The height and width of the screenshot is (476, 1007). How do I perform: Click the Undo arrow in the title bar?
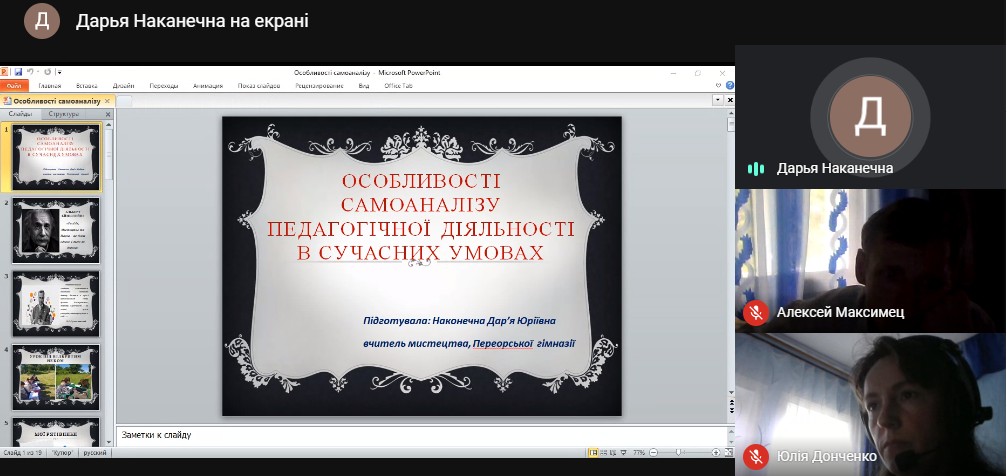pos(31,72)
